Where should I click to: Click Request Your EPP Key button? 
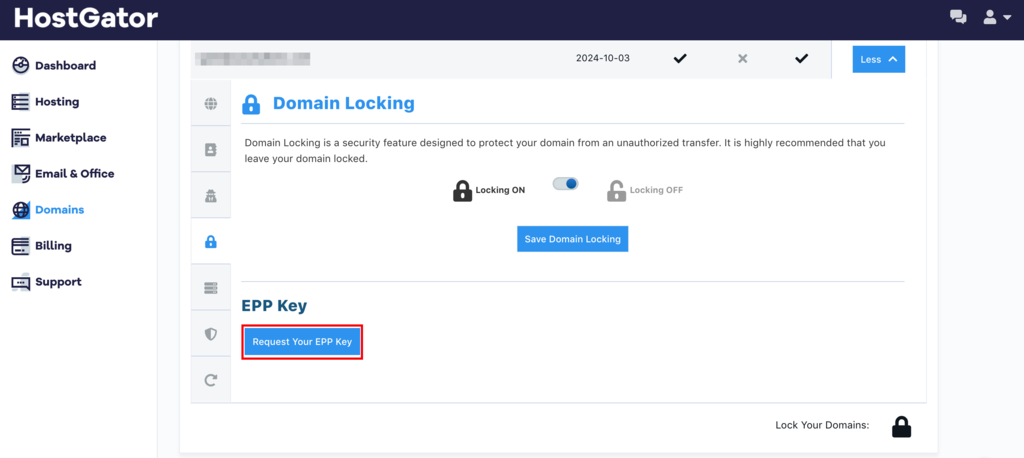tap(302, 342)
